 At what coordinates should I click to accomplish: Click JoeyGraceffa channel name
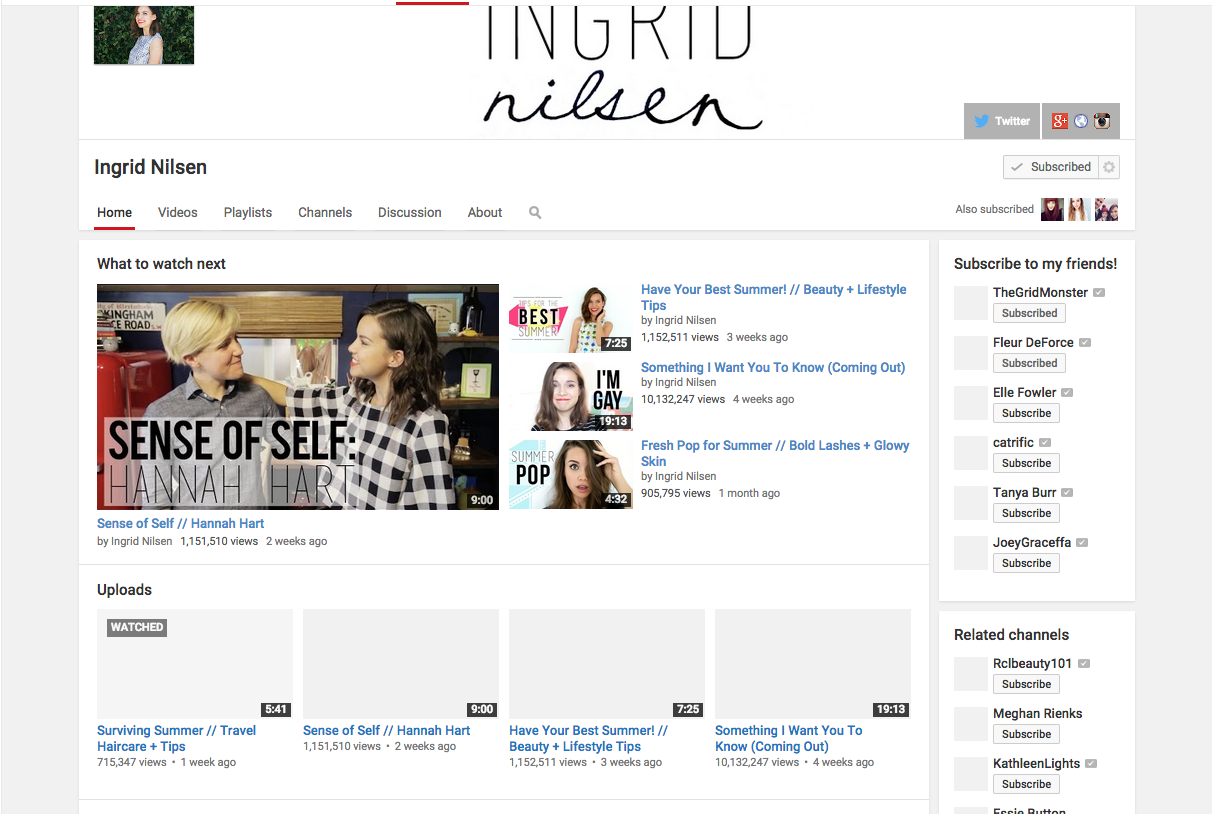click(1032, 542)
